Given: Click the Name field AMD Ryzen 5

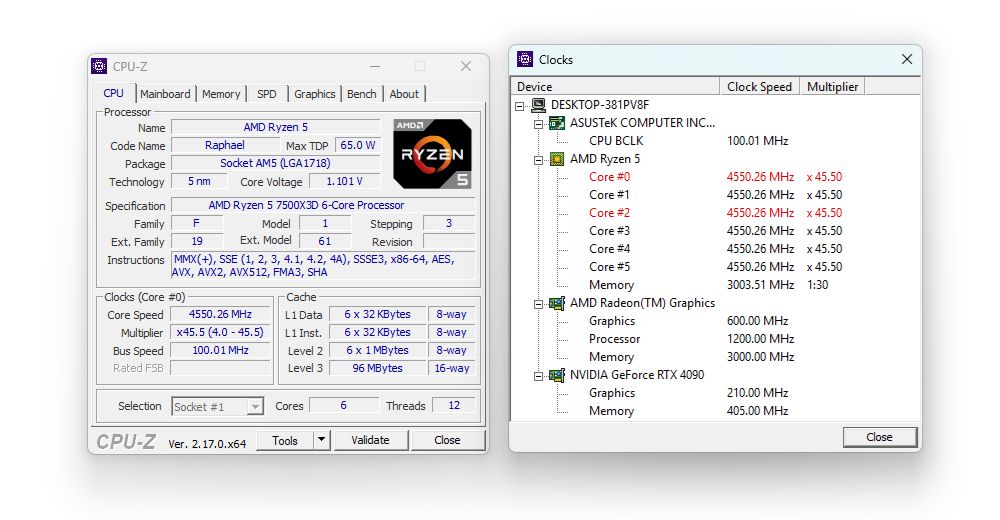Looking at the screenshot, I should click(x=276, y=127).
